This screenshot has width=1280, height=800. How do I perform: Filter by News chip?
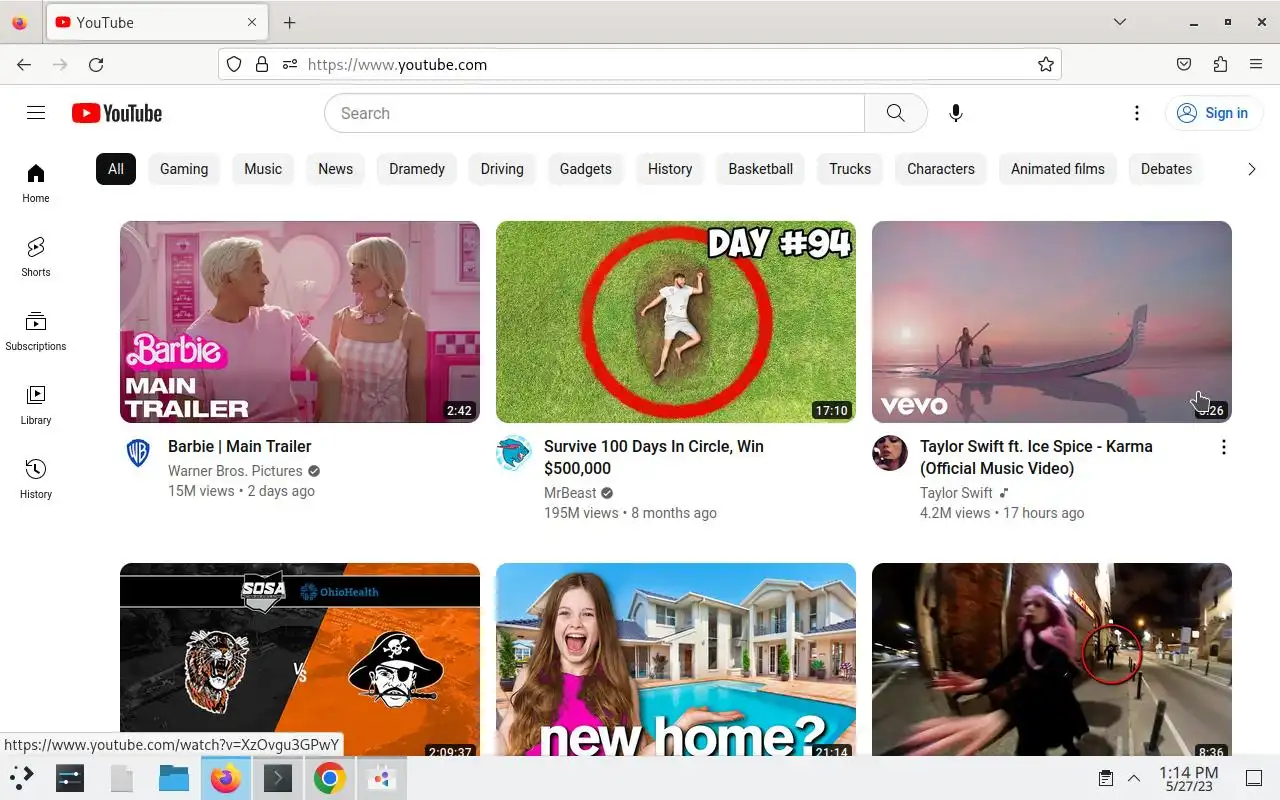(x=335, y=169)
